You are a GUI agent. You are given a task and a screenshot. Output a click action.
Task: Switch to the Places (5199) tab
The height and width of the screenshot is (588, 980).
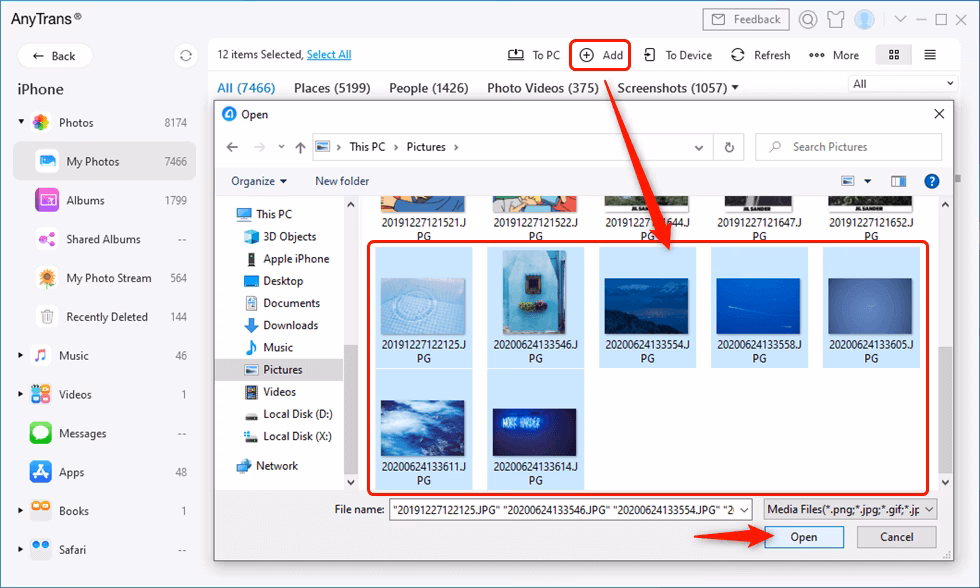pyautogui.click(x=332, y=87)
